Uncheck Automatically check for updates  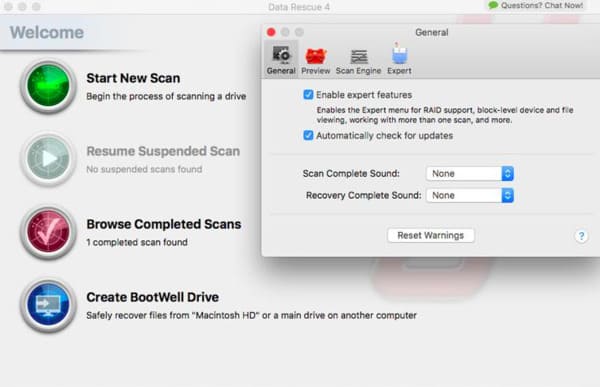point(308,136)
